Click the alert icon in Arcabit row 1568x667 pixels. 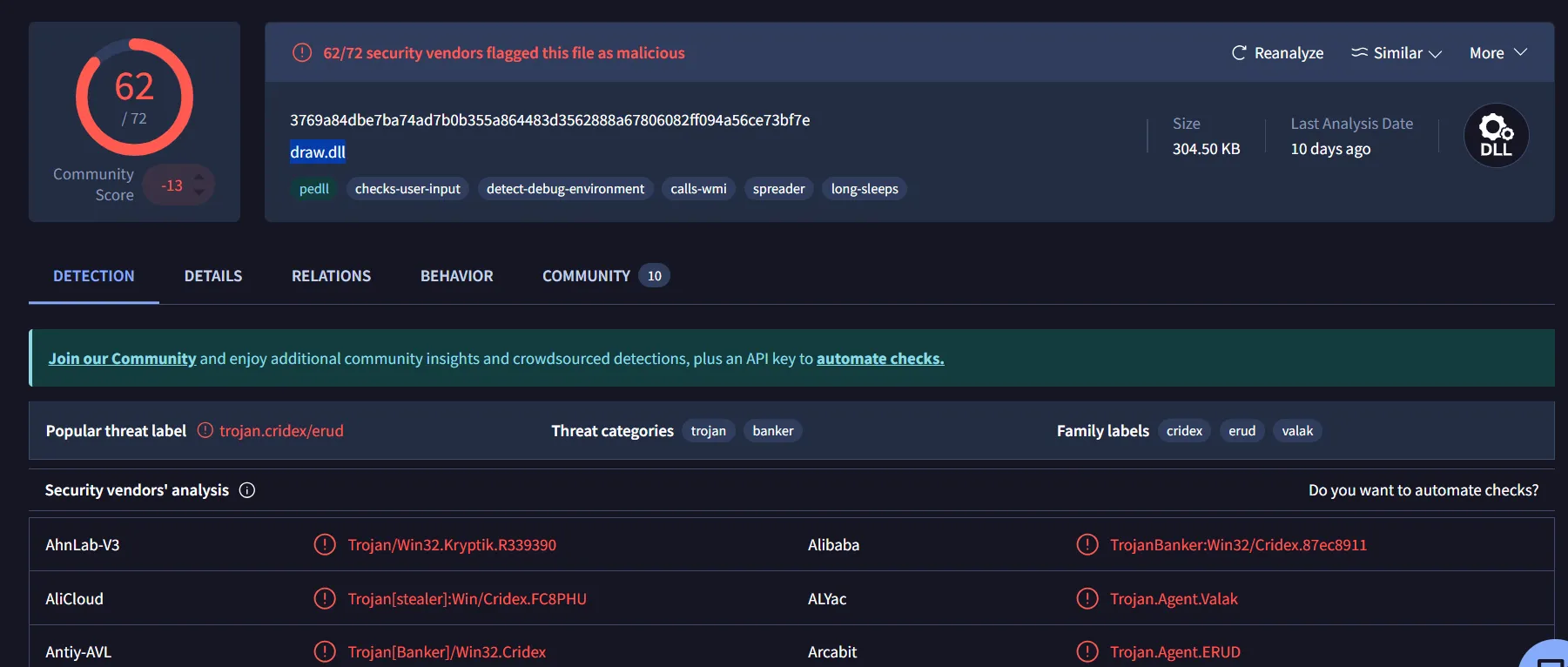[x=1087, y=651]
